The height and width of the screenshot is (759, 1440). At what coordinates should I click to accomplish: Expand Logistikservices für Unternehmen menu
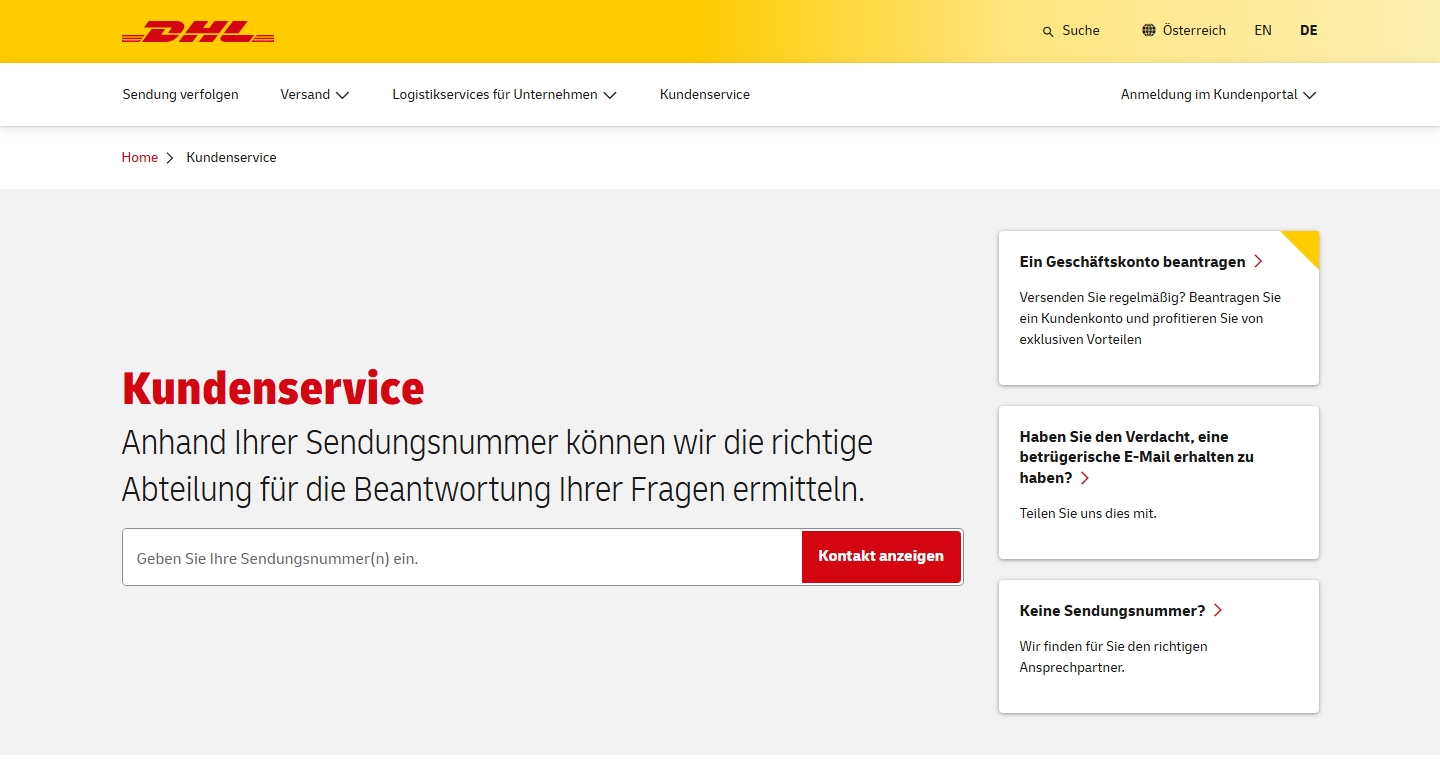[503, 94]
